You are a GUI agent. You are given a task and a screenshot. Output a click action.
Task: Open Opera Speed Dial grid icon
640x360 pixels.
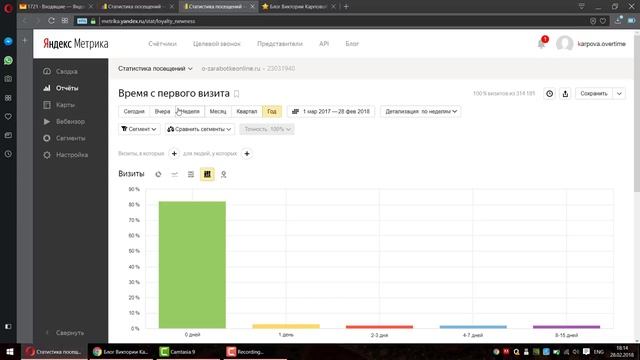[65, 21]
